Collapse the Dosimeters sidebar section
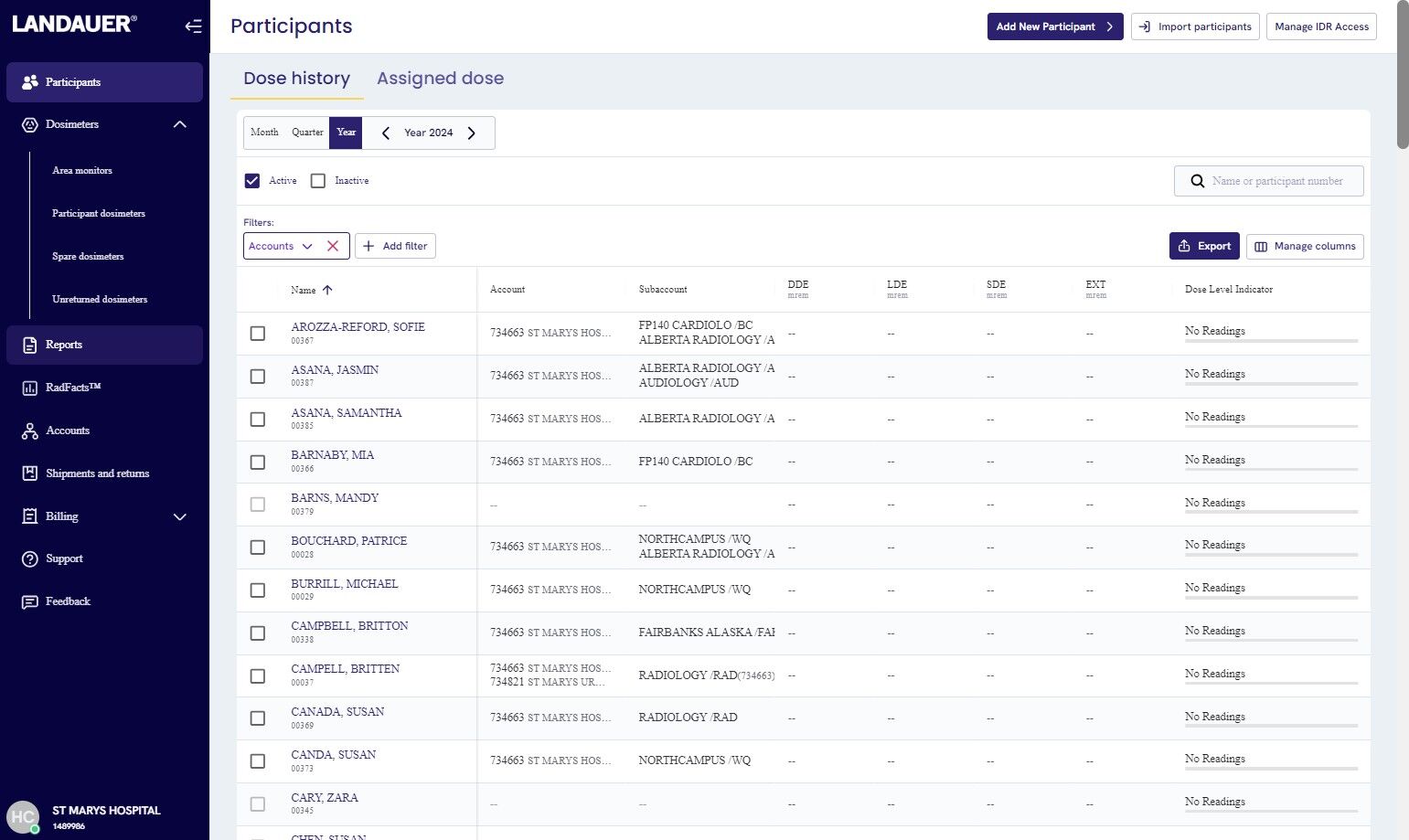 [x=180, y=124]
